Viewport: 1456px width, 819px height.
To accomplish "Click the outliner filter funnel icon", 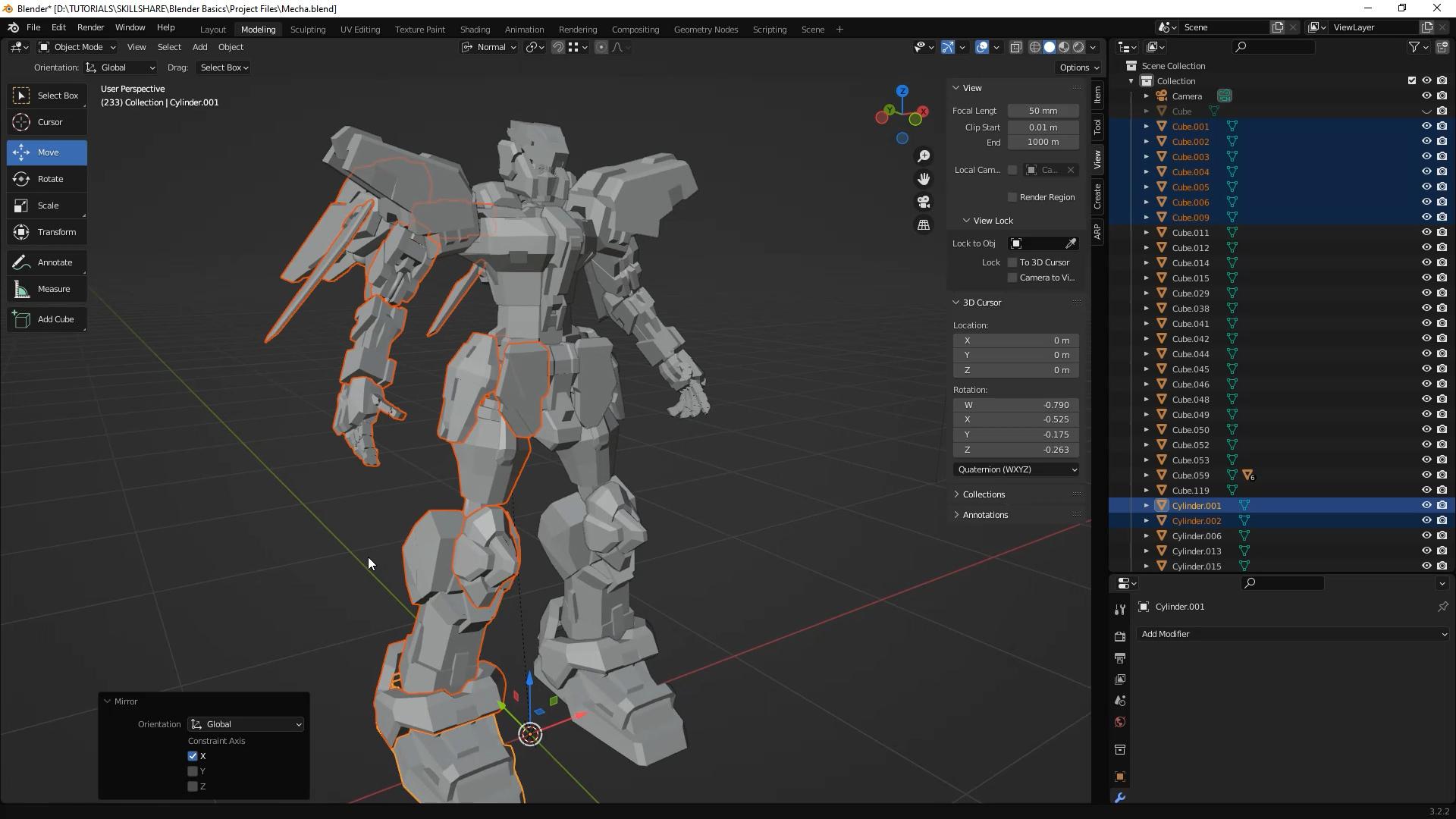I will point(1414,47).
